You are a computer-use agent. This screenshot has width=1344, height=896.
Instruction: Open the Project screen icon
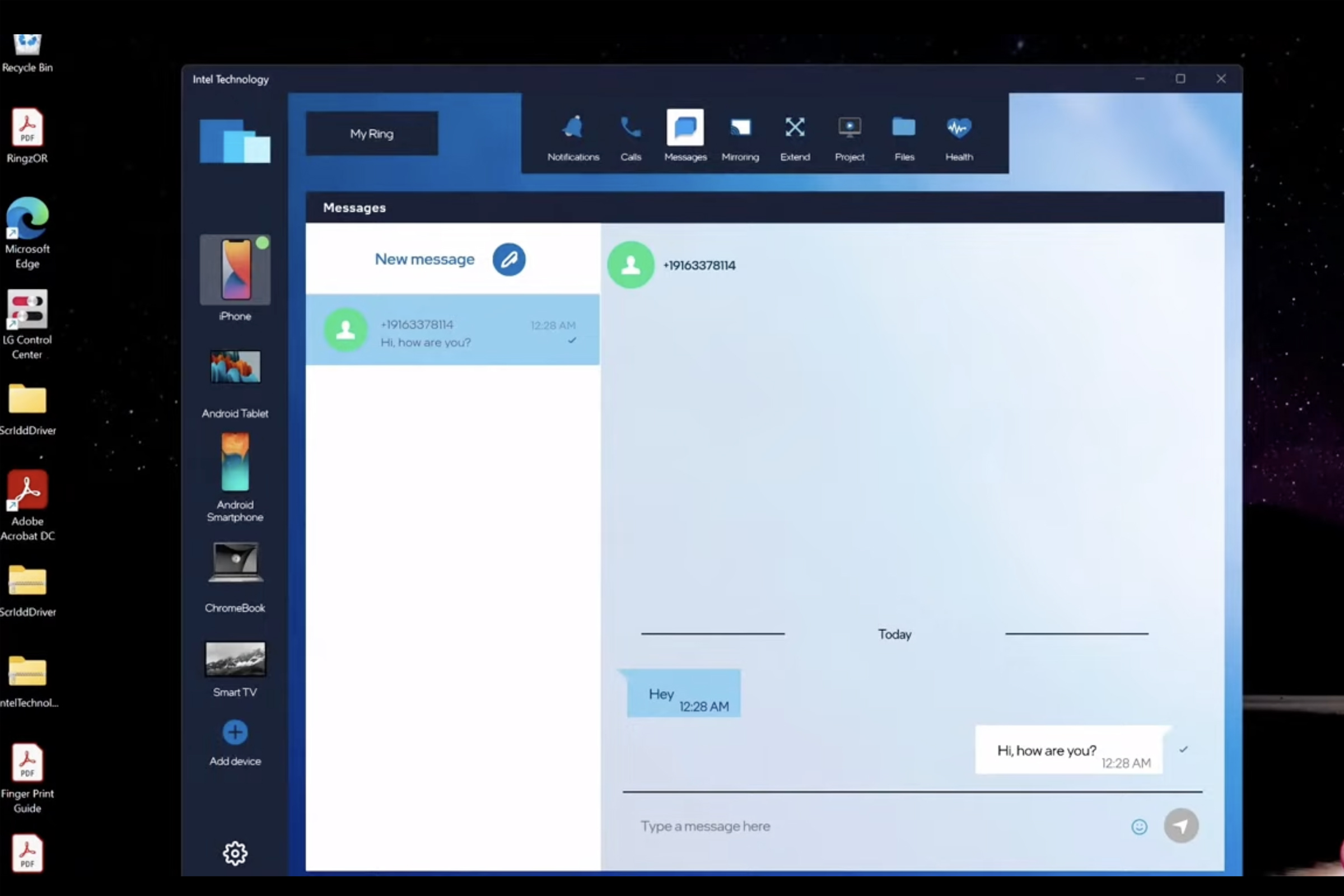pyautogui.click(x=849, y=127)
